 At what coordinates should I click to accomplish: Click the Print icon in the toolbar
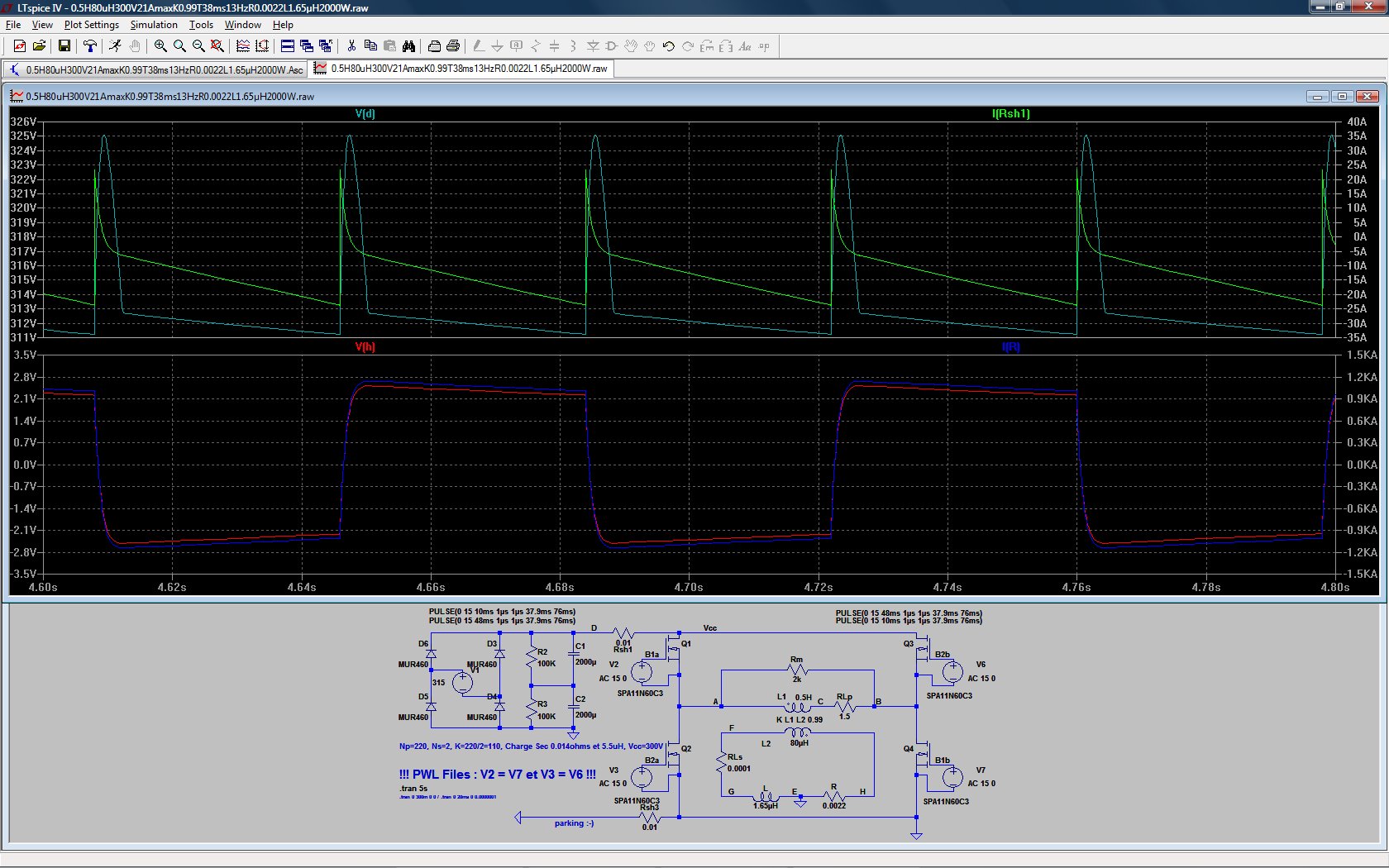(453, 46)
